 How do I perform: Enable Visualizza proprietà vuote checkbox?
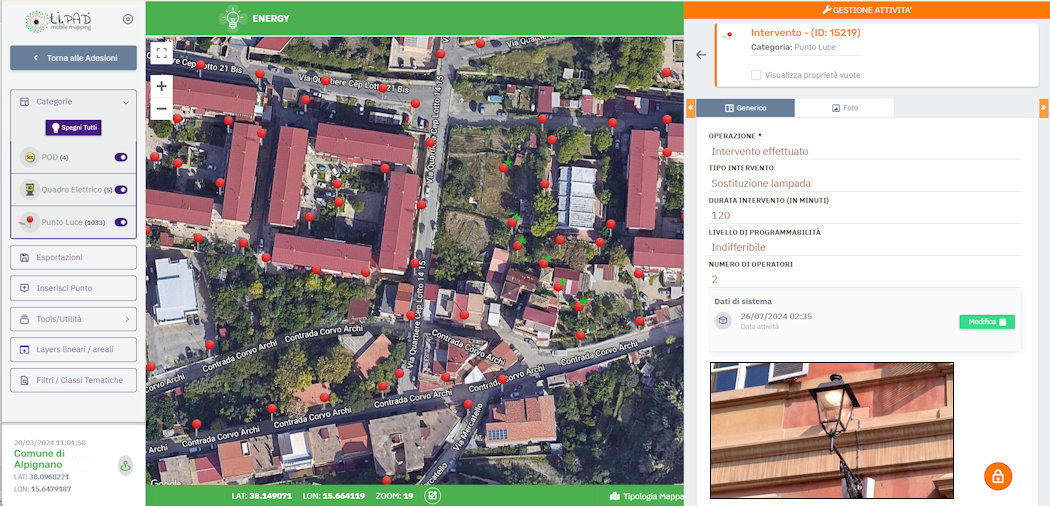point(756,75)
